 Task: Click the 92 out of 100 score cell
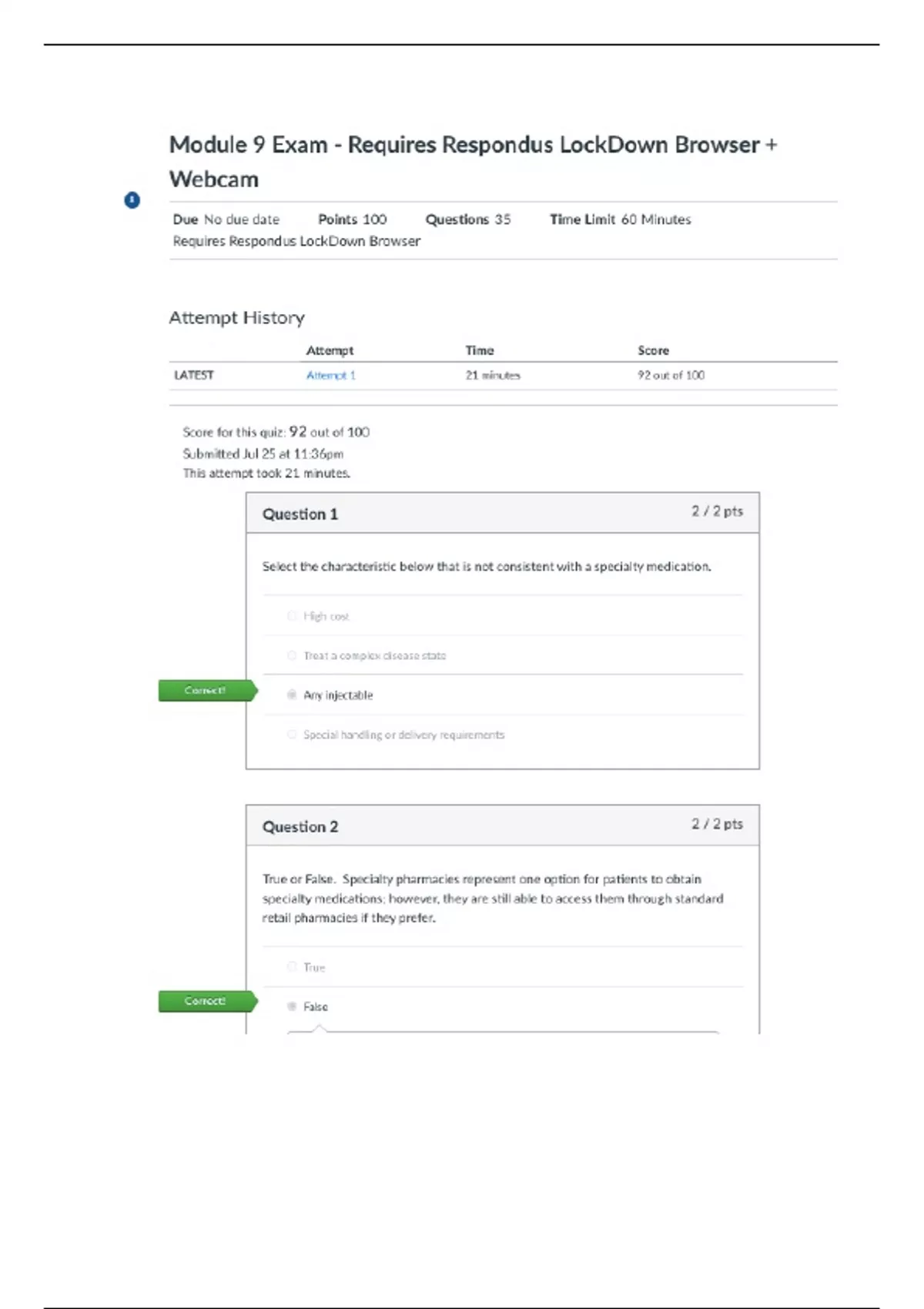pyautogui.click(x=671, y=376)
